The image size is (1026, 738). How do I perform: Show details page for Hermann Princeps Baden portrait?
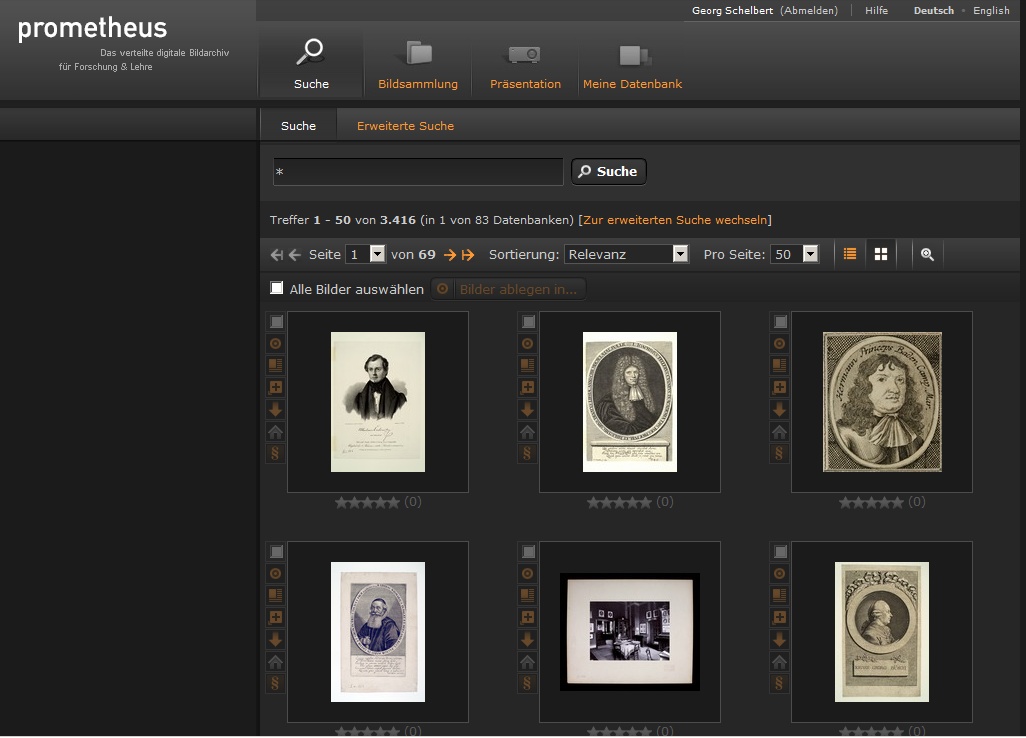coord(779,365)
